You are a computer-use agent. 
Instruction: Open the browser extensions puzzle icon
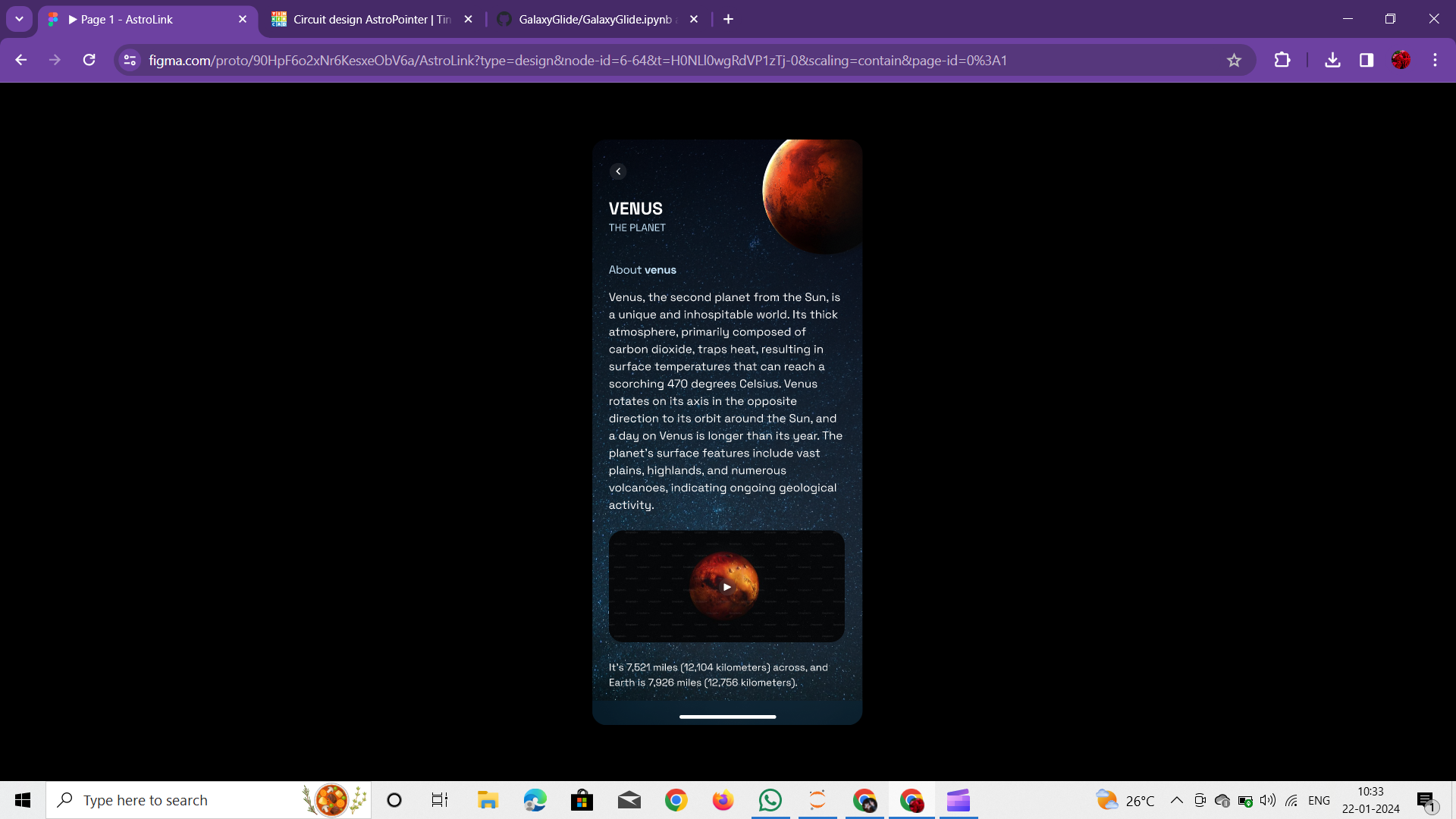pos(1282,61)
